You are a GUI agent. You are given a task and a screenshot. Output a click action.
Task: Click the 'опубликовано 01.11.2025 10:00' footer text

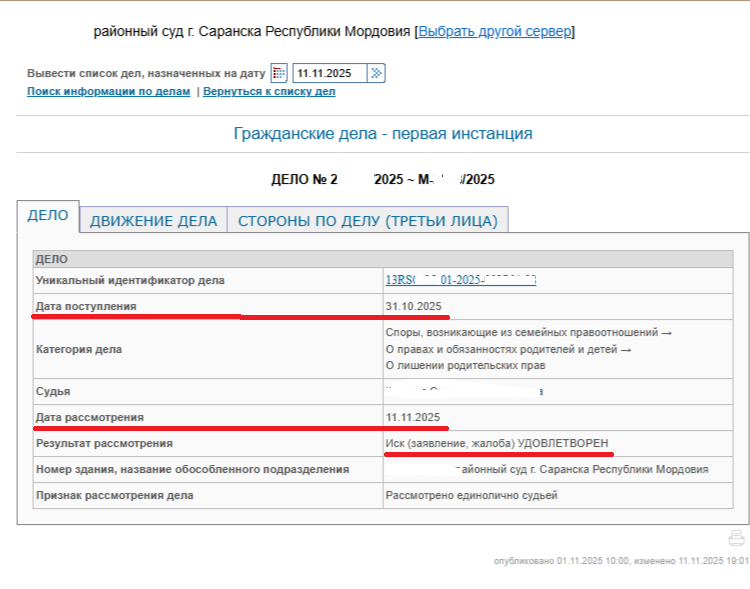coord(562,561)
